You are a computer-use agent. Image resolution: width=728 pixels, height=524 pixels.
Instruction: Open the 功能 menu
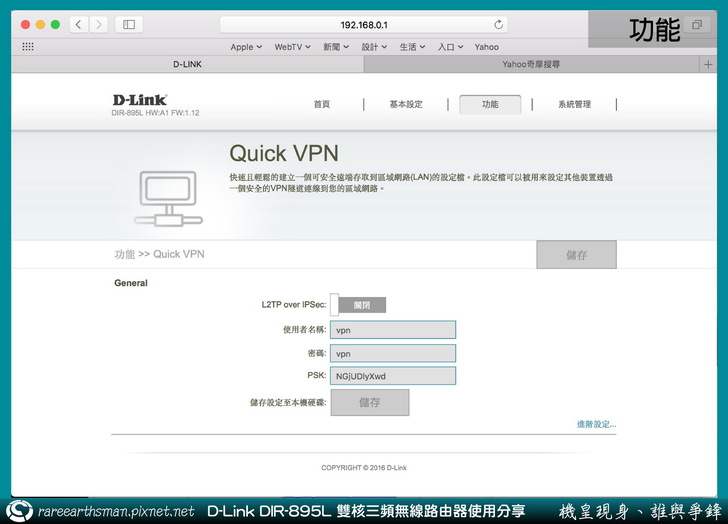490,104
